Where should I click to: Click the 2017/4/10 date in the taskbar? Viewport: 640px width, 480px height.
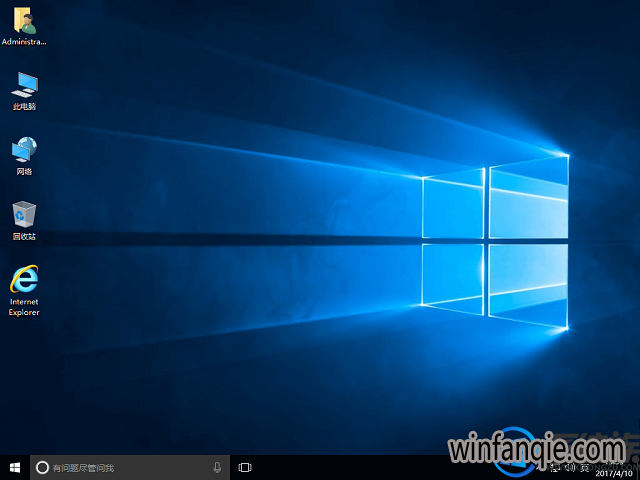[613, 473]
